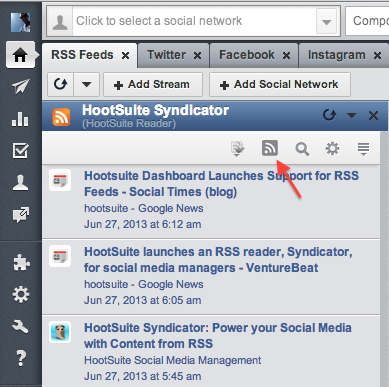Click the Compose message field
Viewport: 389px width, 387px height.
coord(367,21)
